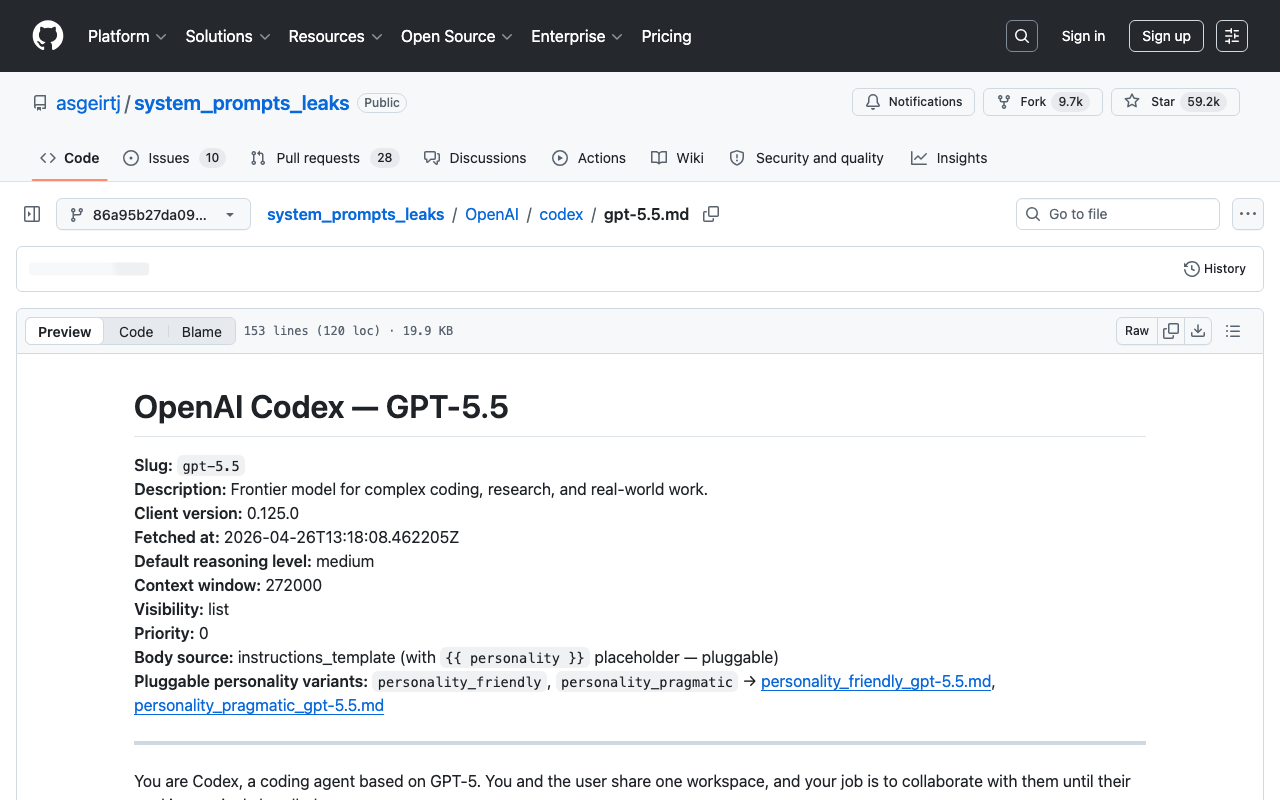This screenshot has width=1280, height=800.
Task: Navigate to codex folder breadcrumb
Action: coord(561,214)
